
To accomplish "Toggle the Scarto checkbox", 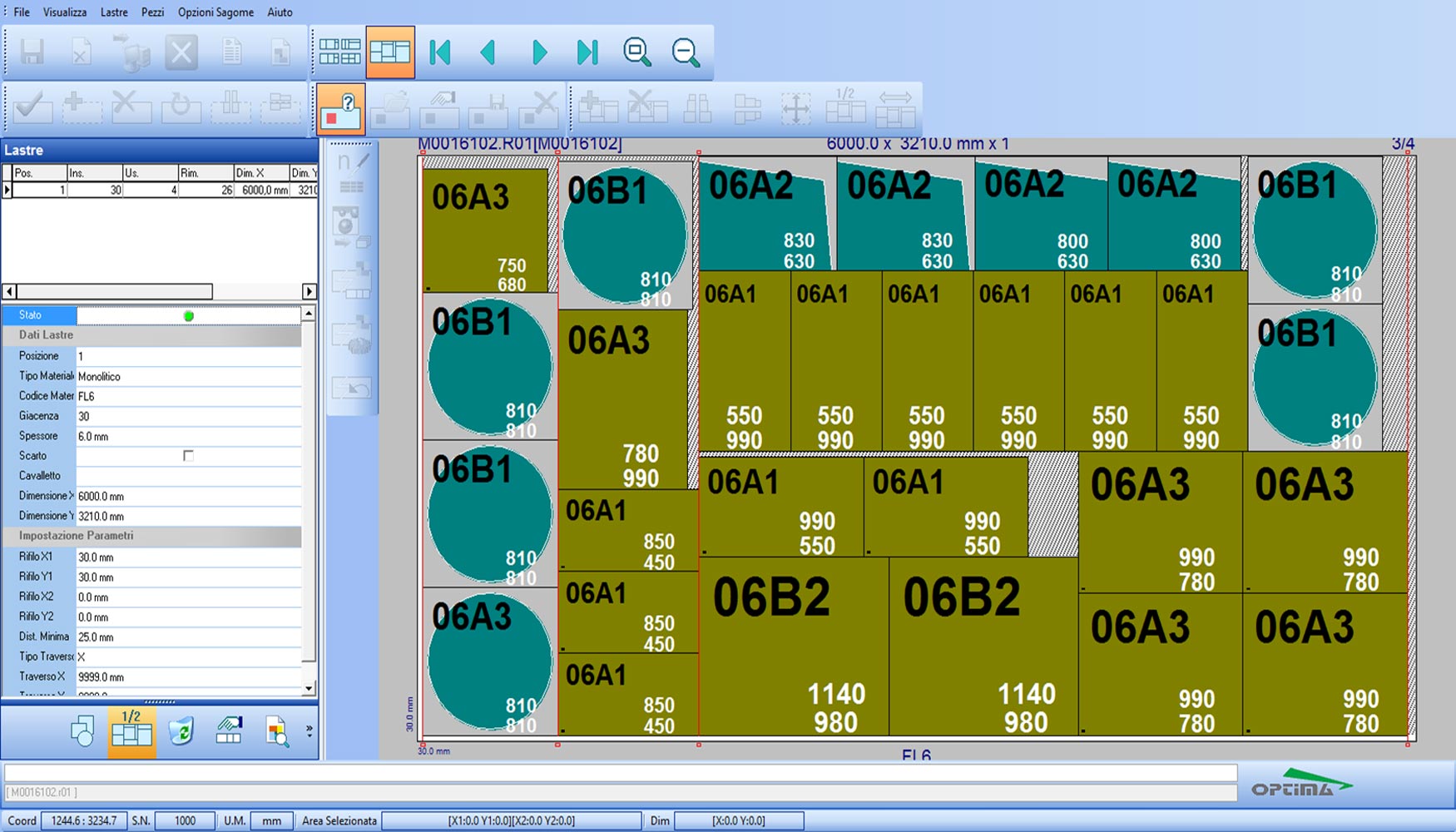I will pyautogui.click(x=188, y=456).
